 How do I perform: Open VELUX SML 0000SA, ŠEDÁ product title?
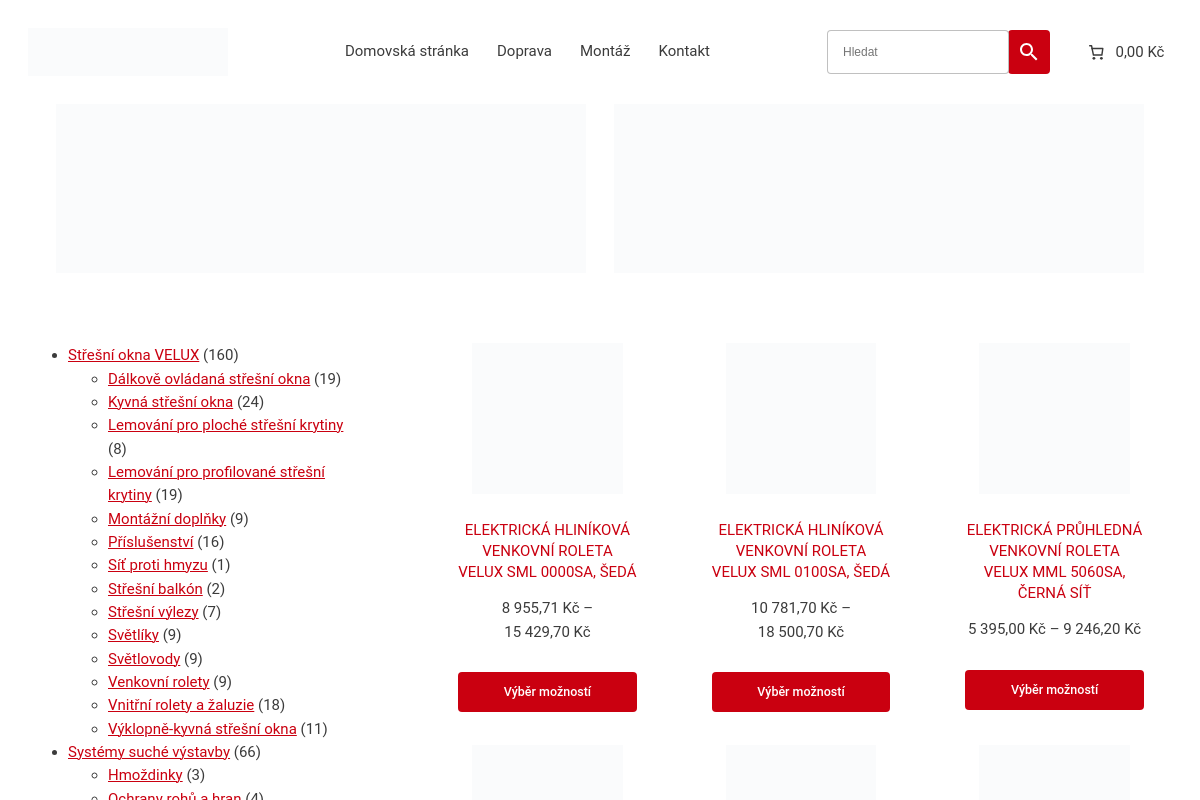pos(547,551)
